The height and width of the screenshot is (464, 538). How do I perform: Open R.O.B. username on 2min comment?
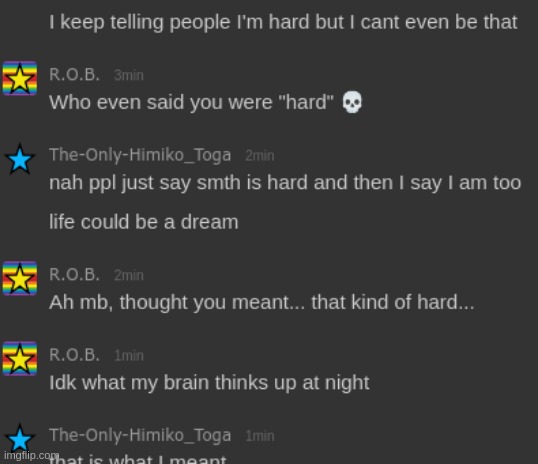[74, 275]
